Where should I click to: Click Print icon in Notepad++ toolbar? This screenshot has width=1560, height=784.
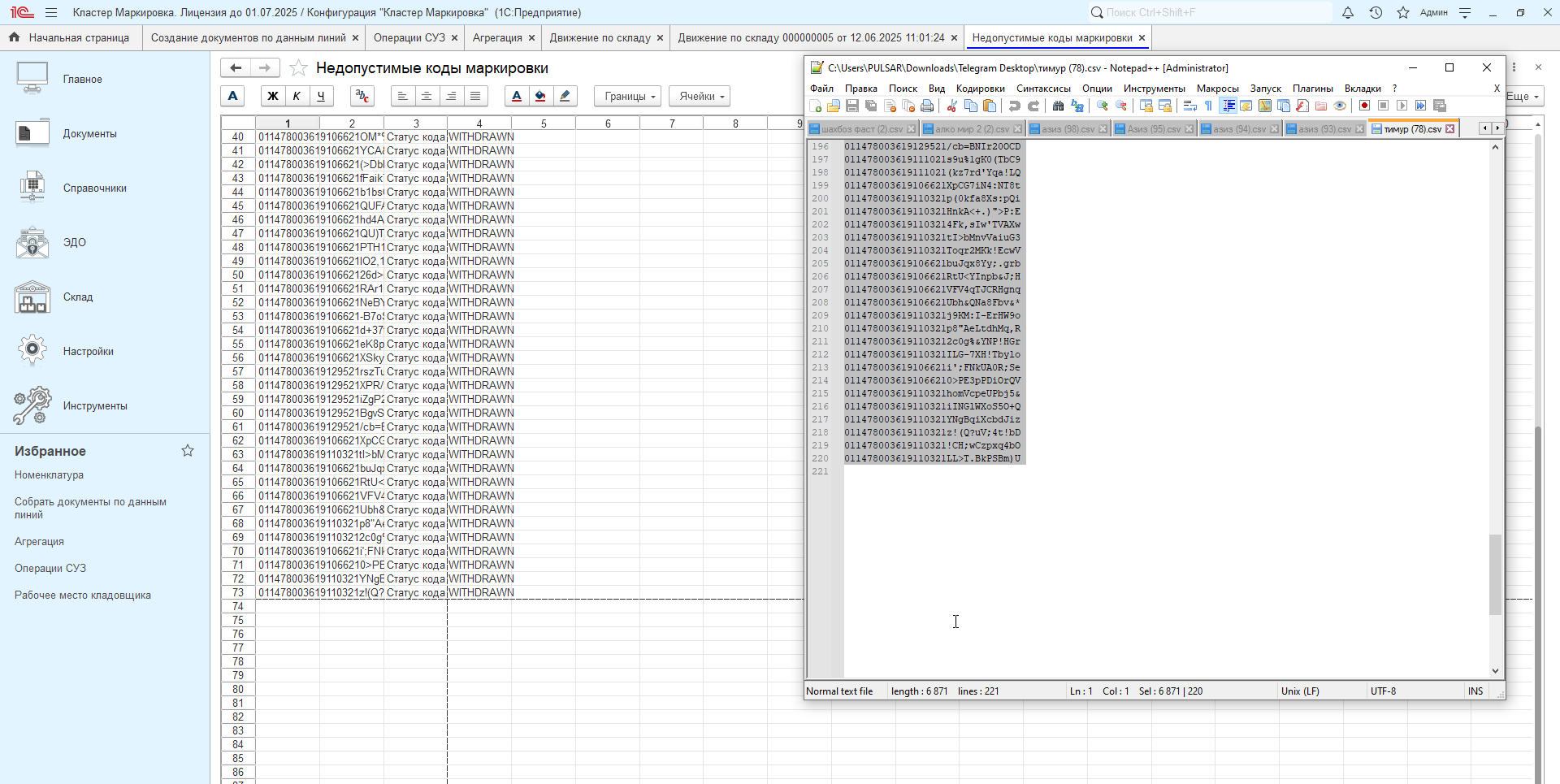pos(927,106)
